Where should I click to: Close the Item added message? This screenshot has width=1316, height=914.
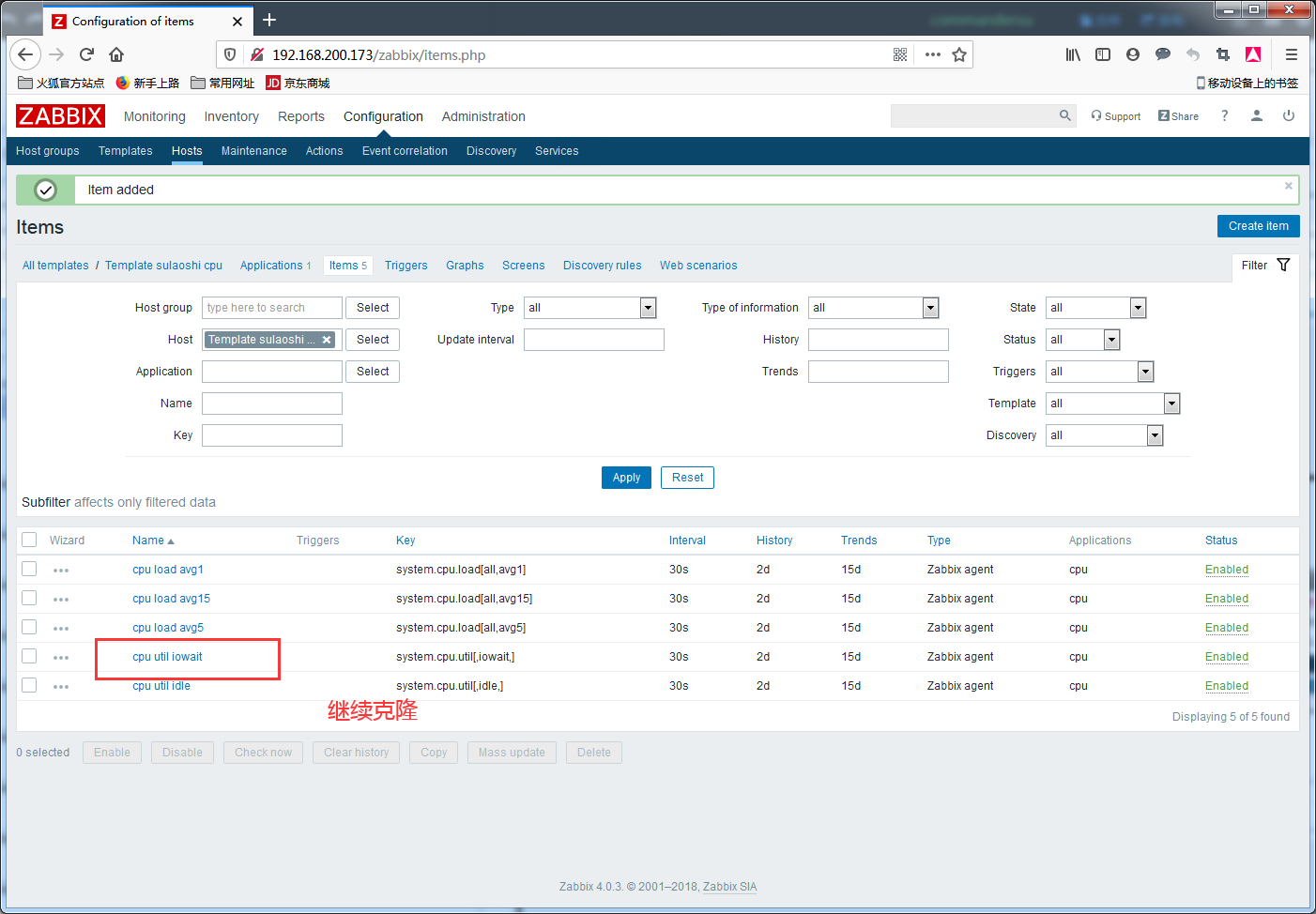pos(1289,186)
